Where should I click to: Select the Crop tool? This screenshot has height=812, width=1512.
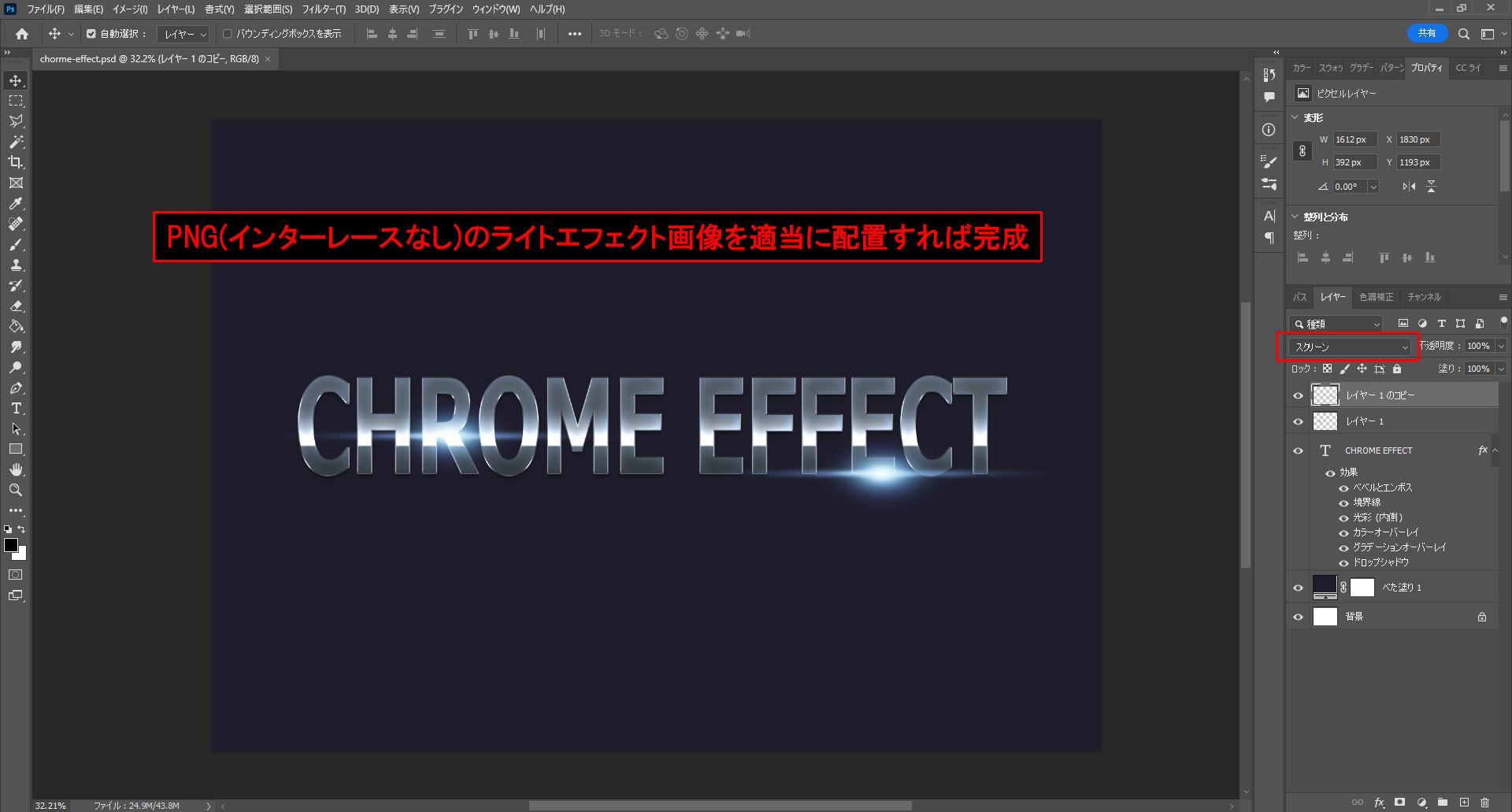pos(16,162)
